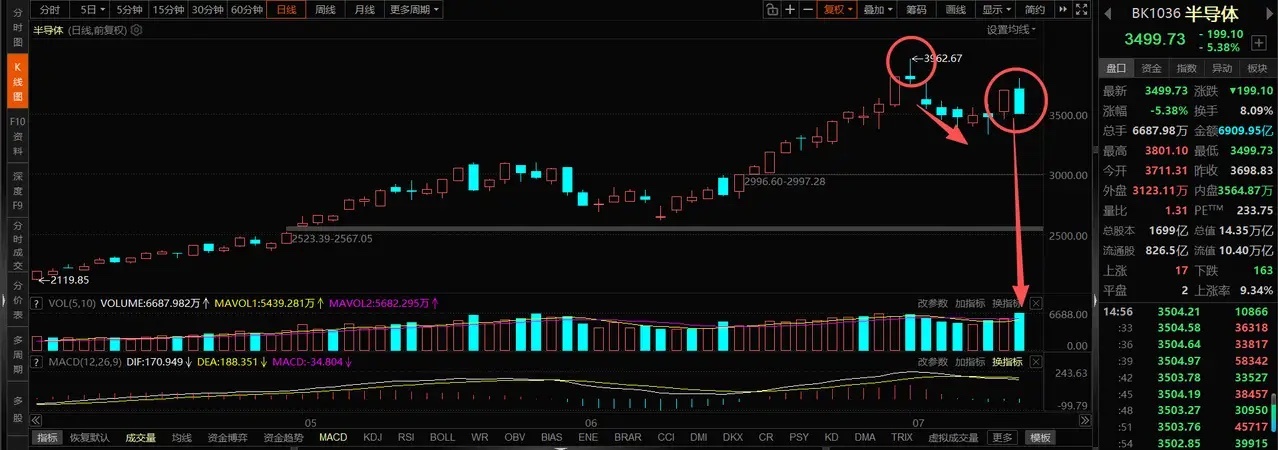Zoom in chart with plus icon
The width and height of the screenshot is (1278, 450).
pos(790,9)
